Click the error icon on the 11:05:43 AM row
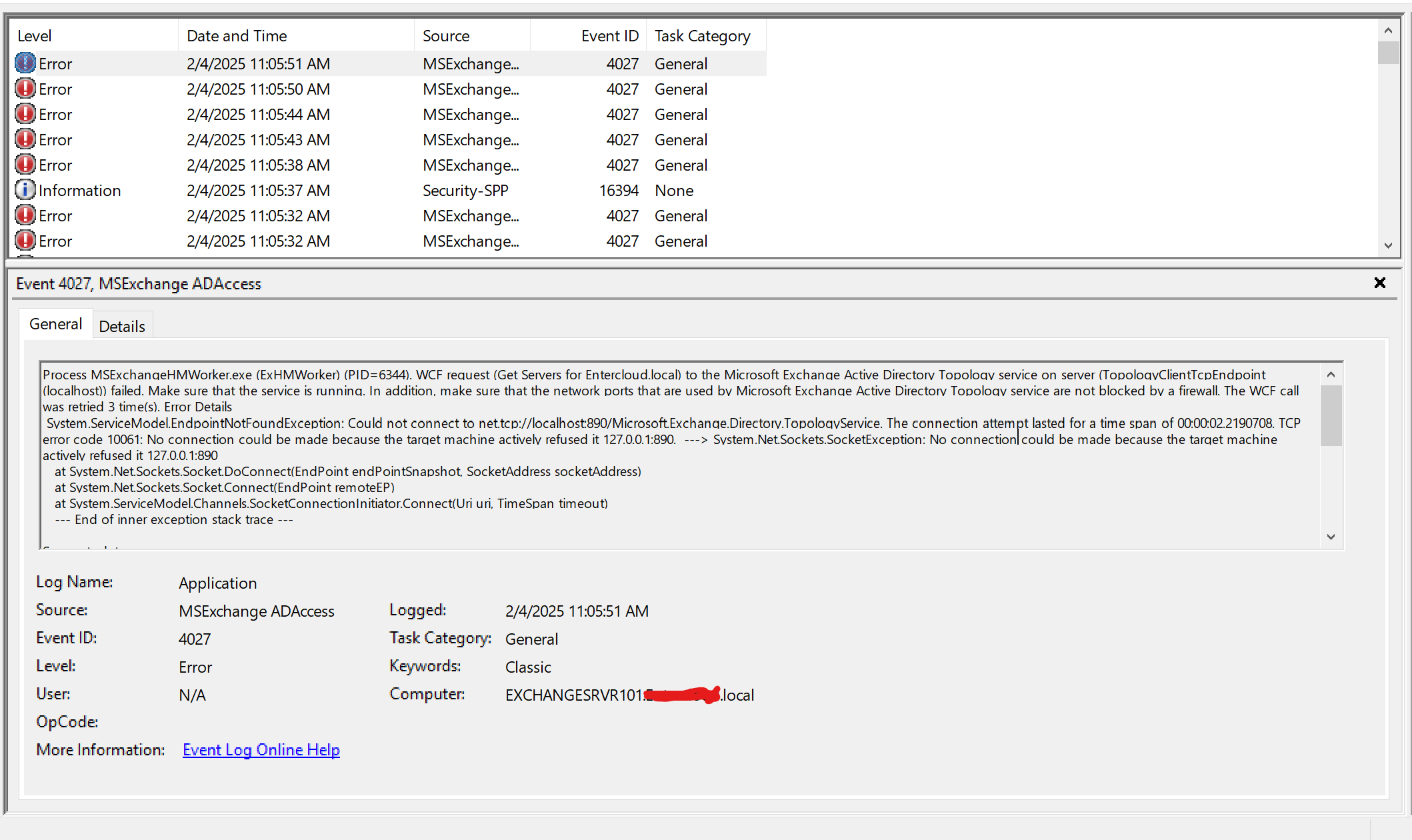Viewport: 1412px width, 840px height. [x=25, y=139]
